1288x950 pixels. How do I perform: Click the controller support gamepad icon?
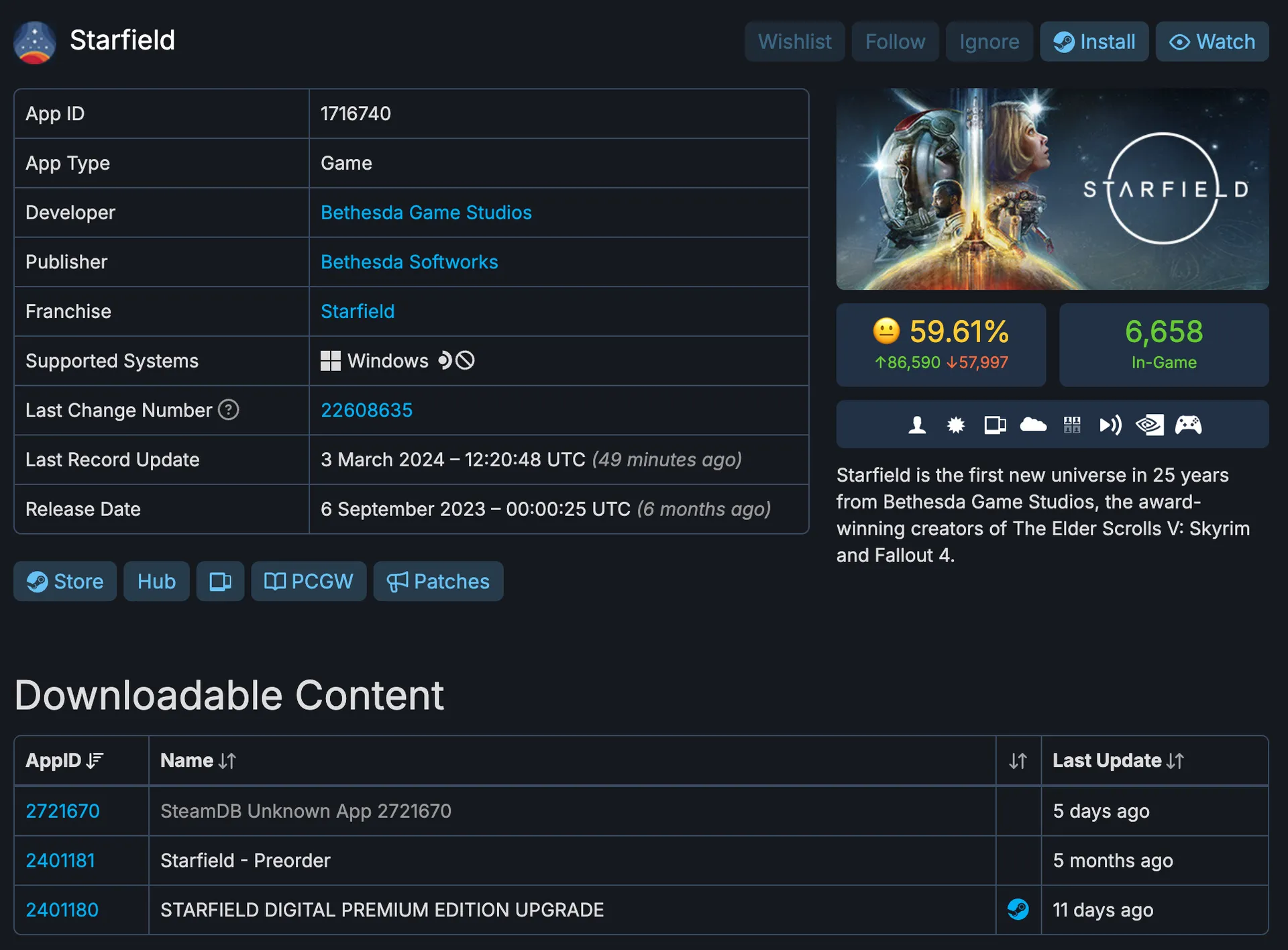(x=1188, y=425)
